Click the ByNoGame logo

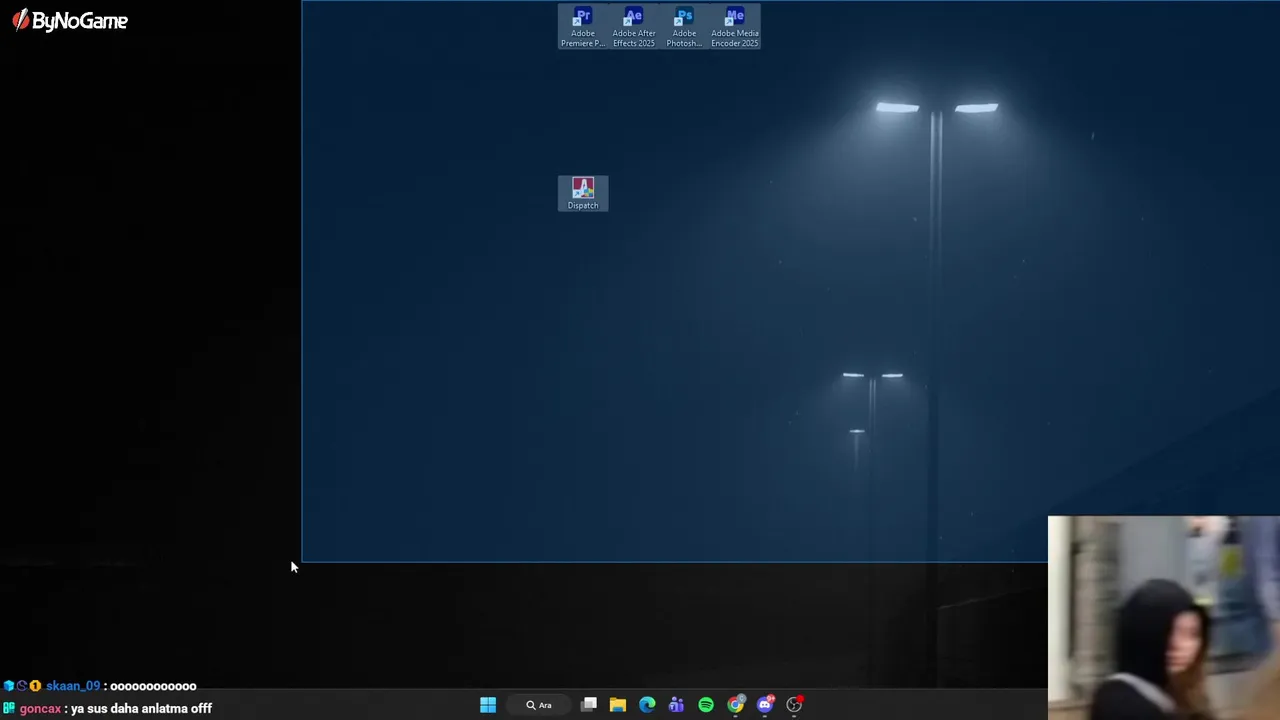(70, 20)
